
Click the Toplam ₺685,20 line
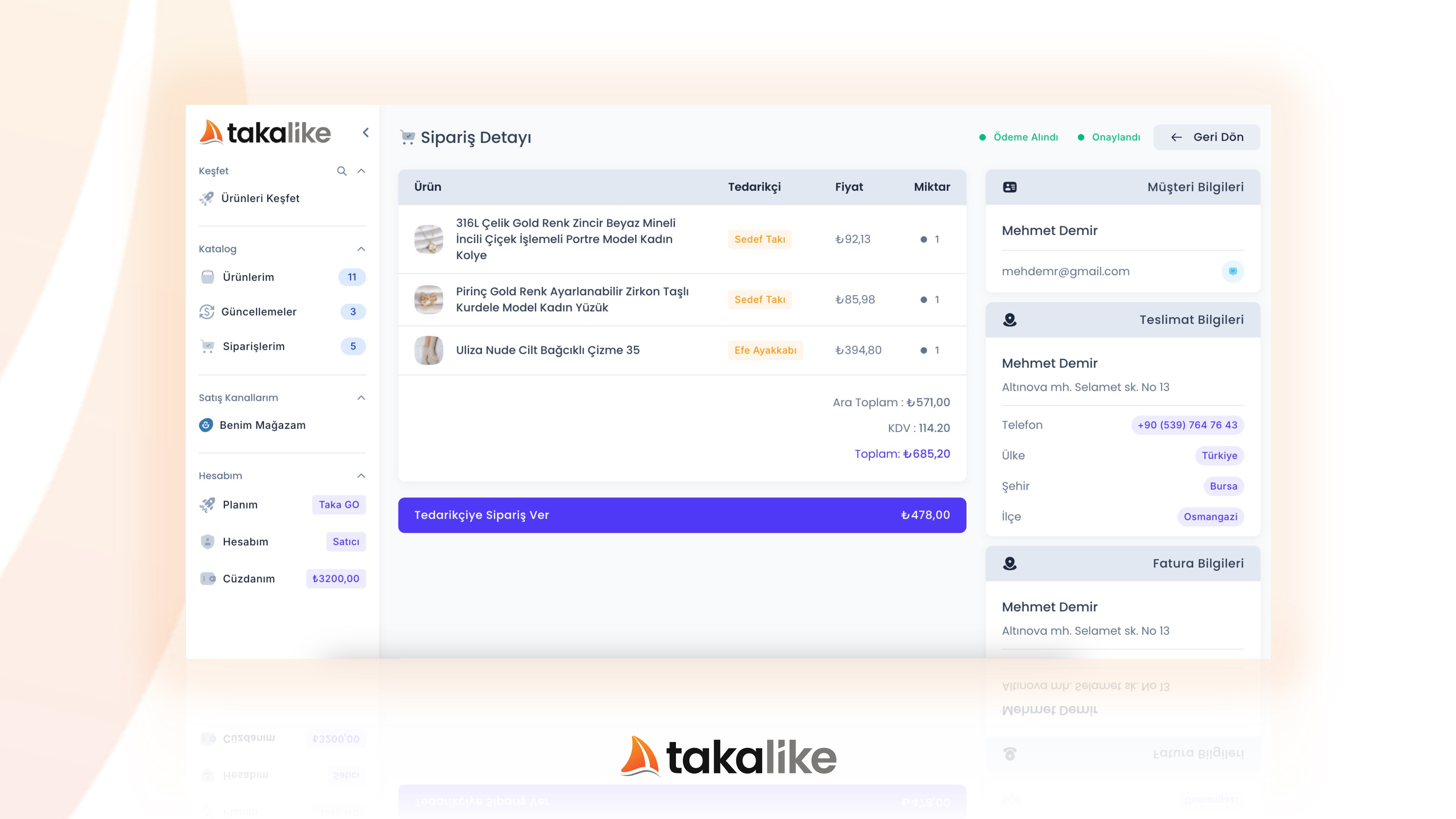[x=903, y=454]
